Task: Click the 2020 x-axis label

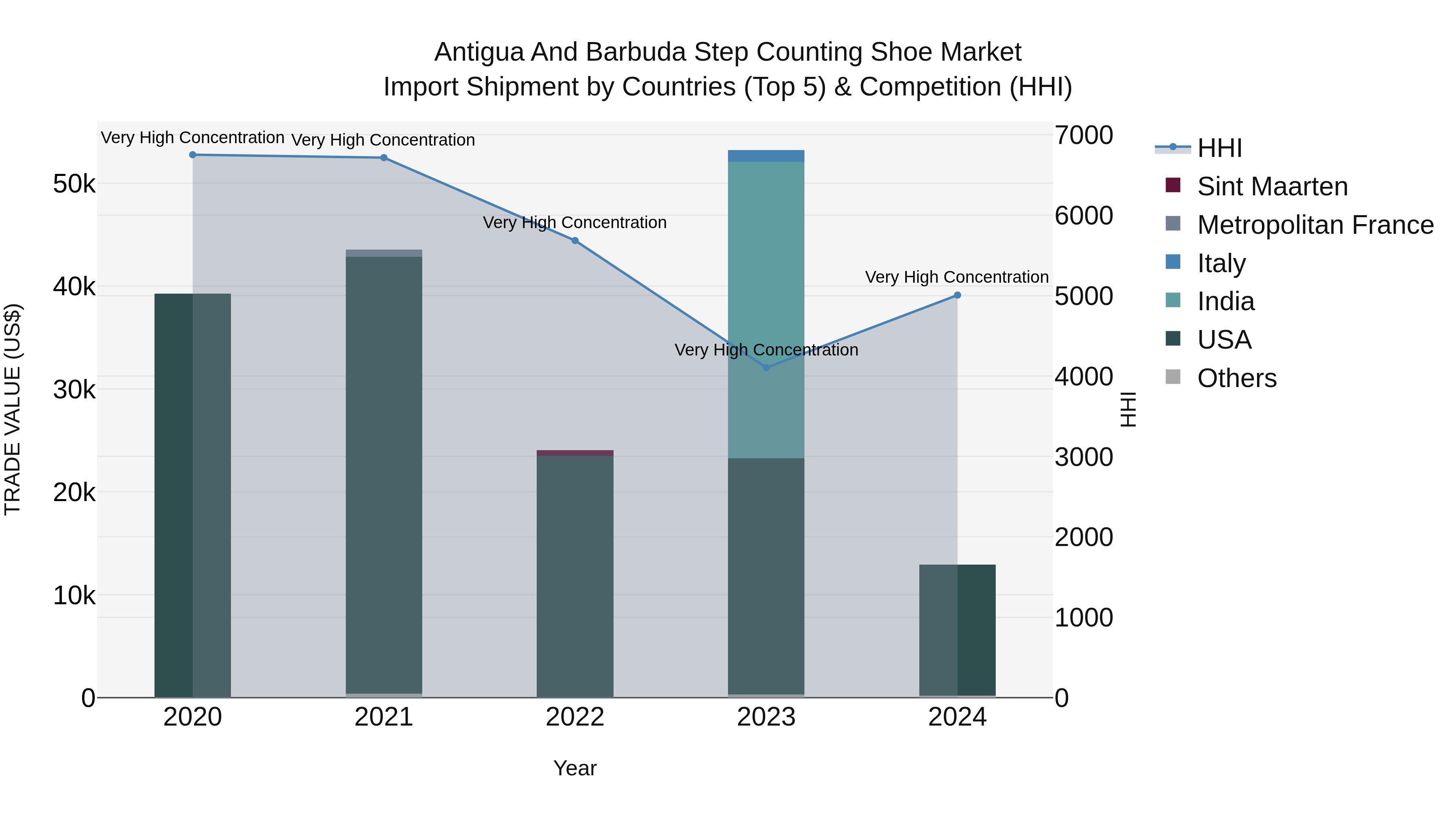Action: click(193, 717)
